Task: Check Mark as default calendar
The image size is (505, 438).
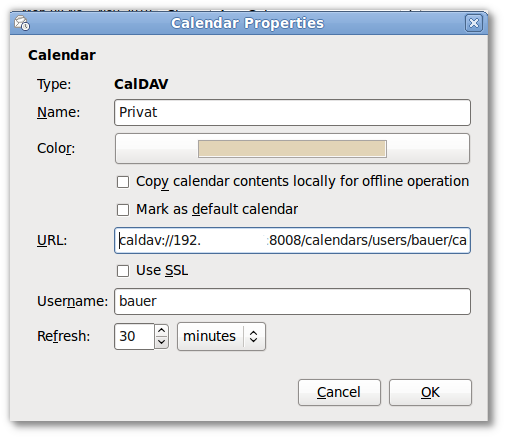Action: click(123, 210)
